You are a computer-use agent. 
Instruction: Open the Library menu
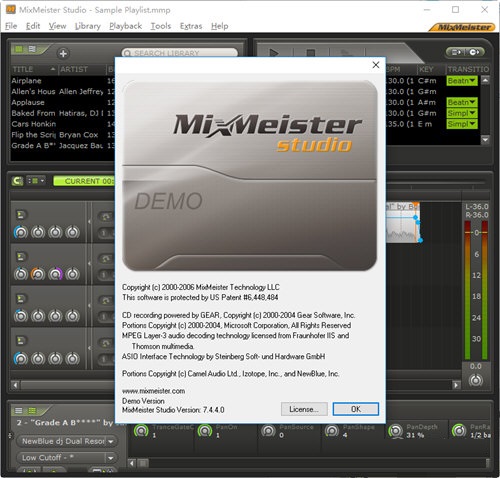[x=88, y=26]
